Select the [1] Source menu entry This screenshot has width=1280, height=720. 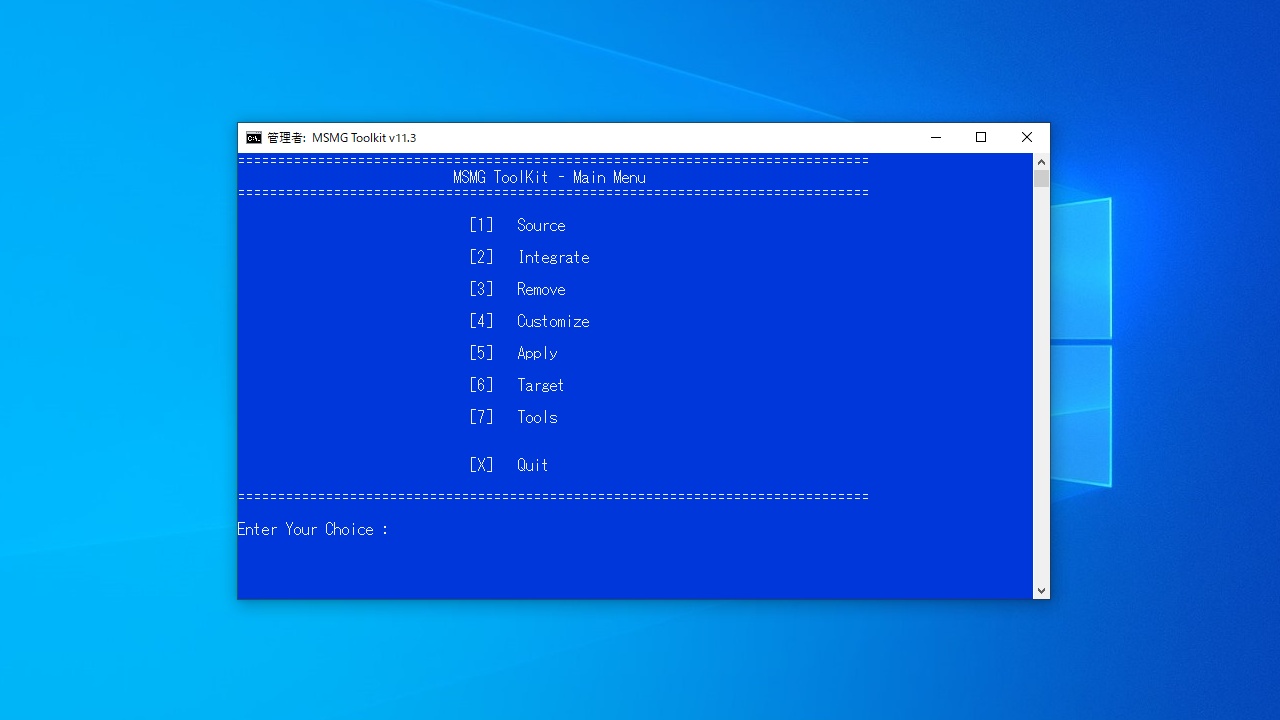click(x=517, y=225)
